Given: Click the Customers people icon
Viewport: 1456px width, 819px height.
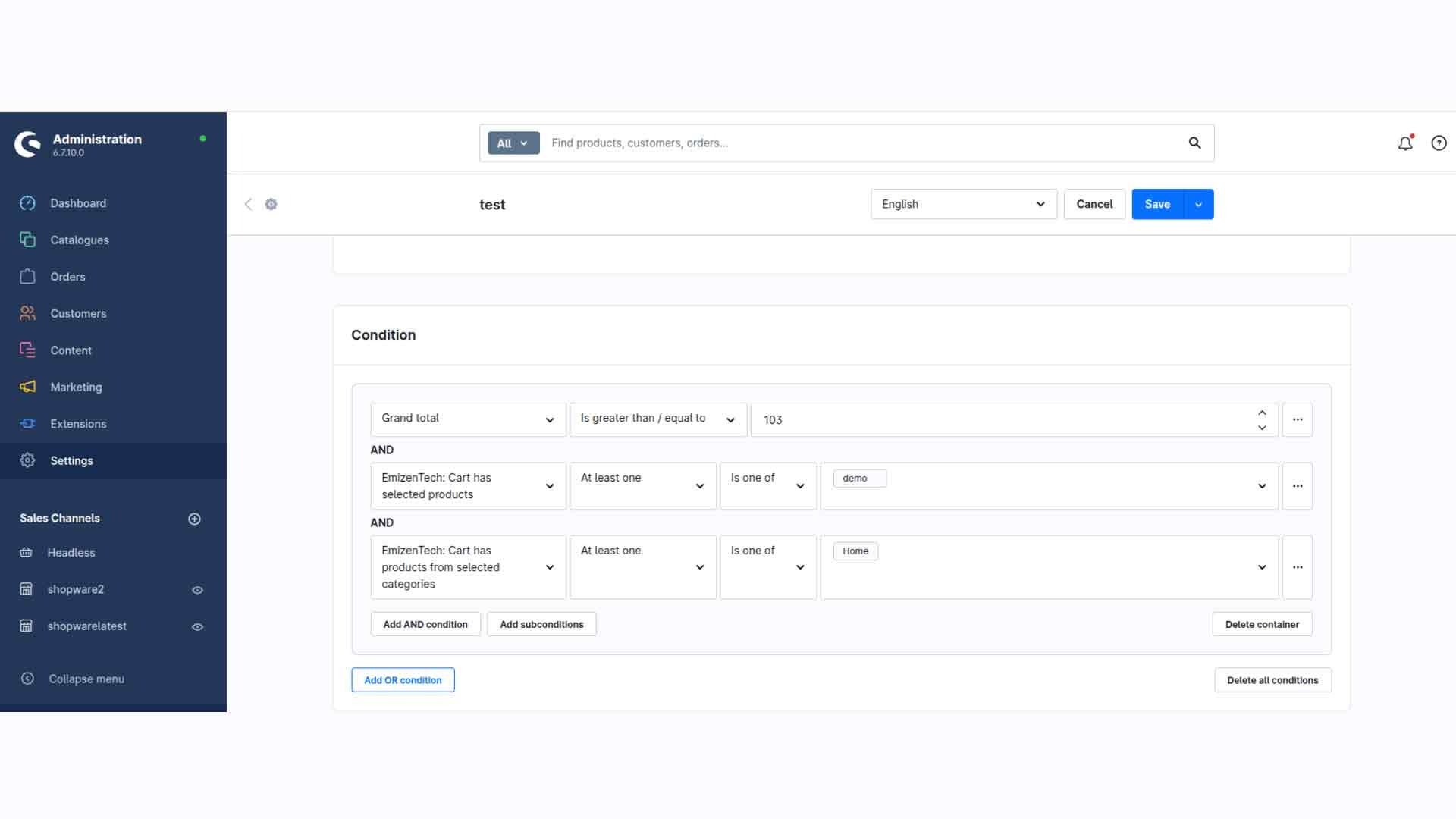Looking at the screenshot, I should (x=27, y=313).
